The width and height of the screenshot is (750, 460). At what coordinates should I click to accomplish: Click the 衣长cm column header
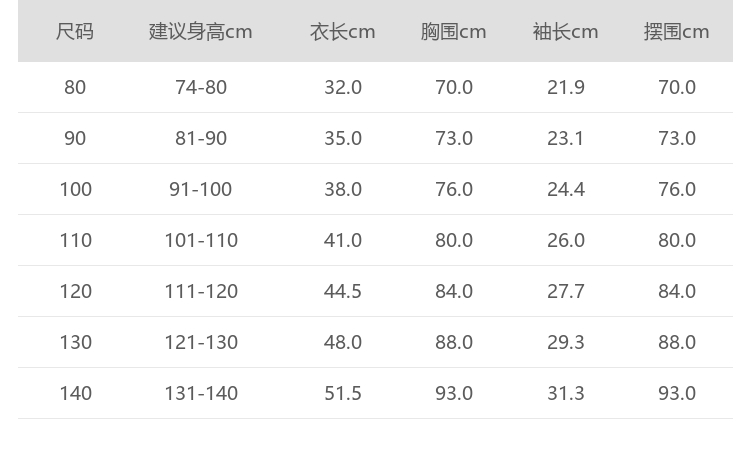click(343, 31)
